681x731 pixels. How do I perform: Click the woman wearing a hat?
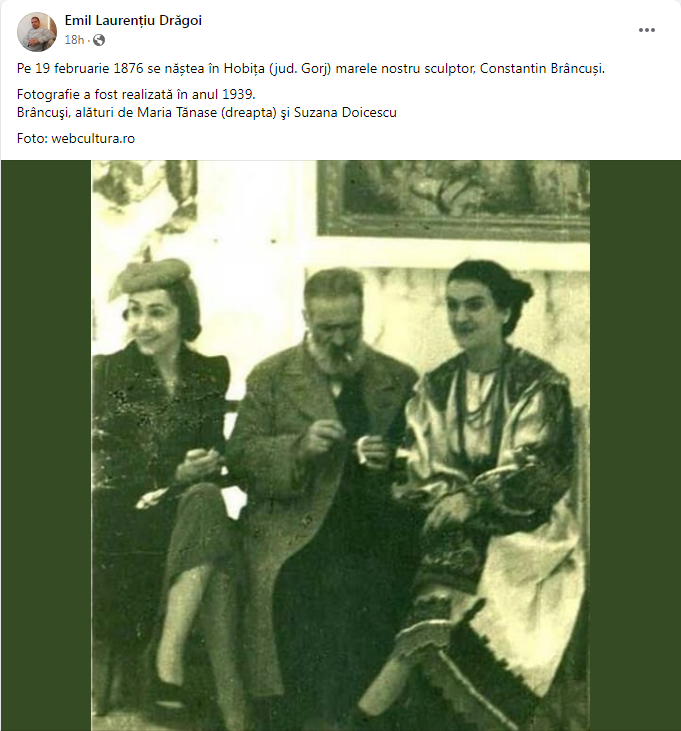158,466
